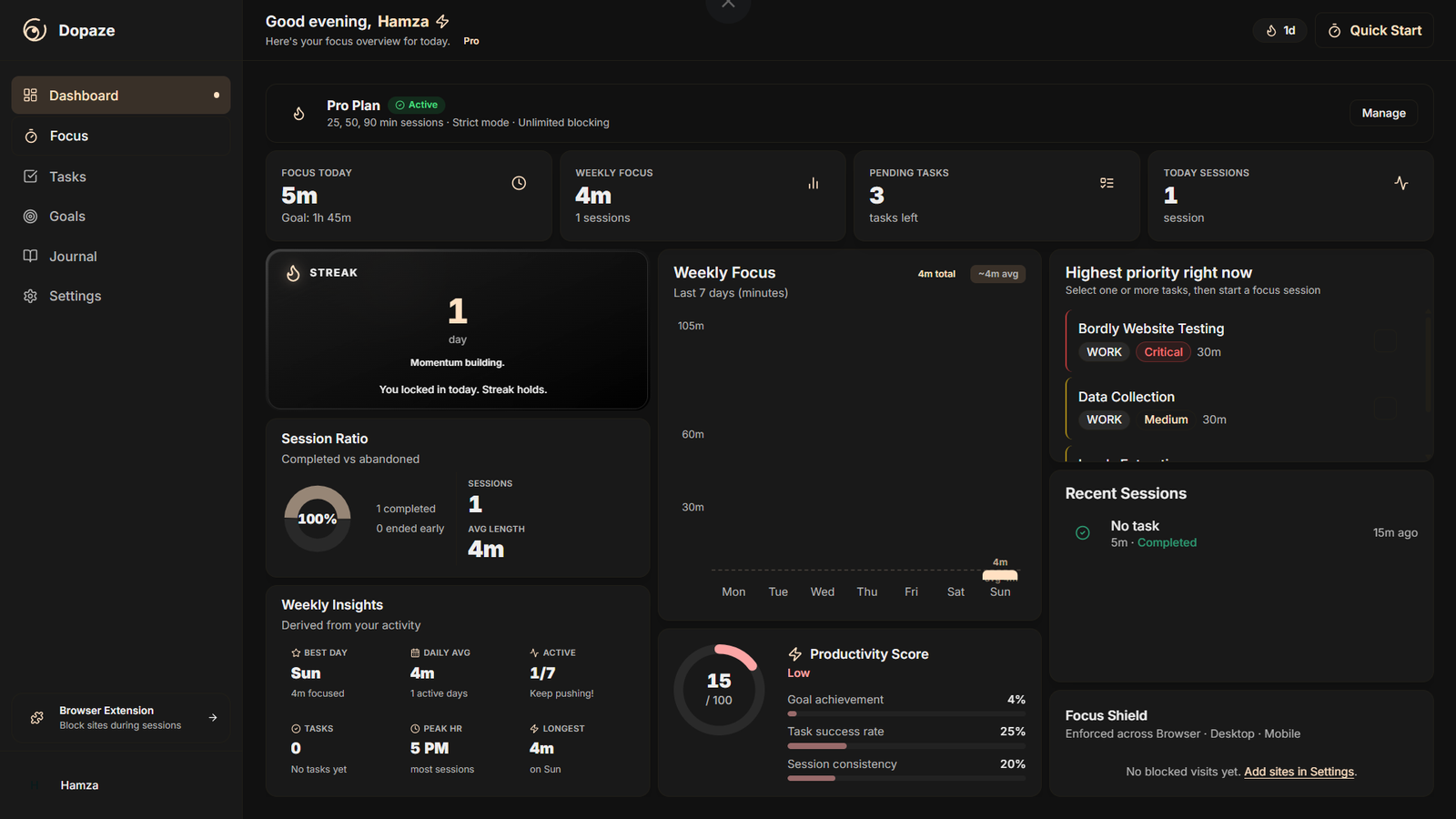Click the bar chart icon on Weekly Focus card
The width and height of the screenshot is (1456, 819).
pyautogui.click(x=813, y=183)
